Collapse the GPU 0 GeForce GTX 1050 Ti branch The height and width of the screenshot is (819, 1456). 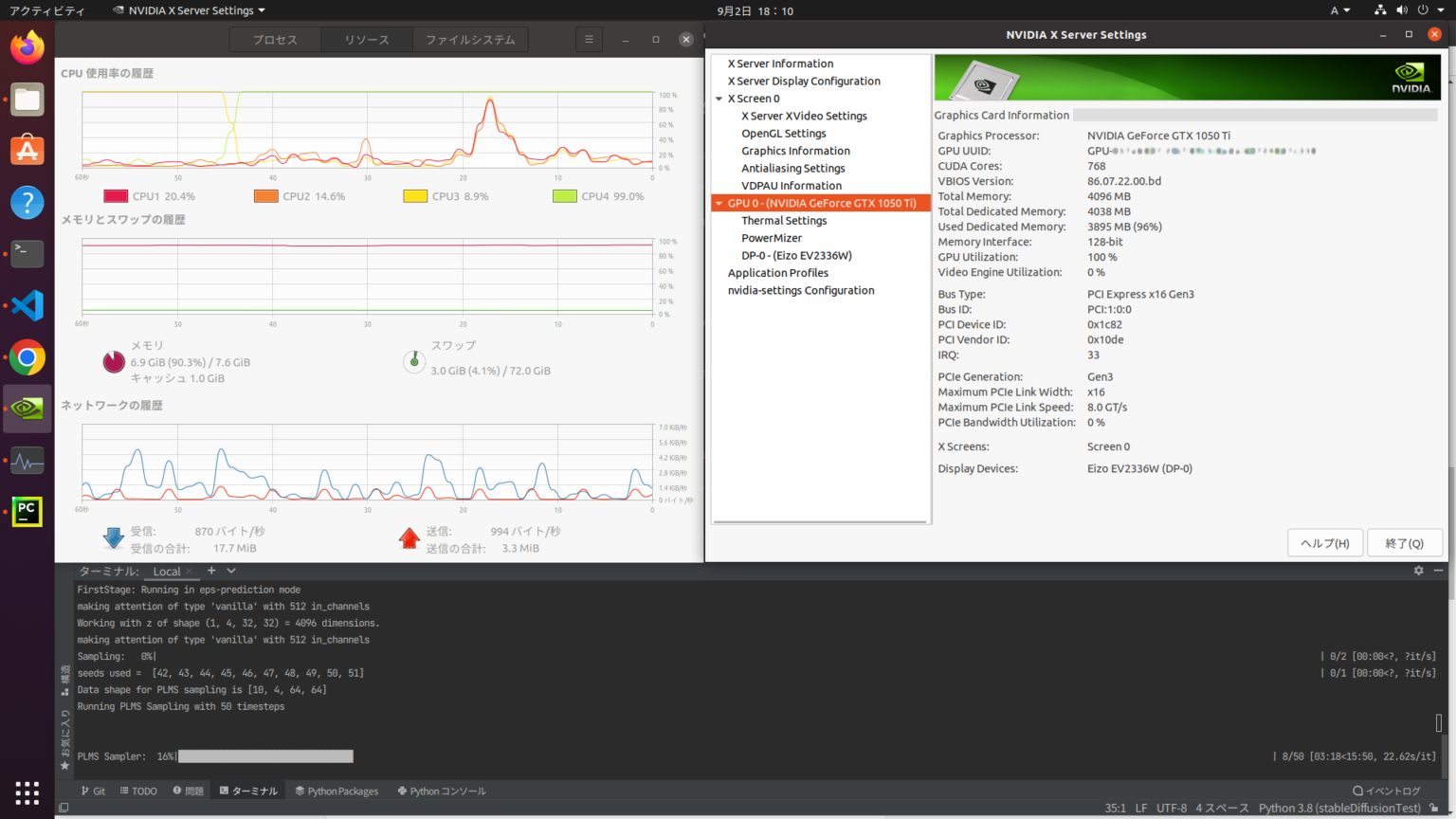[719, 202]
